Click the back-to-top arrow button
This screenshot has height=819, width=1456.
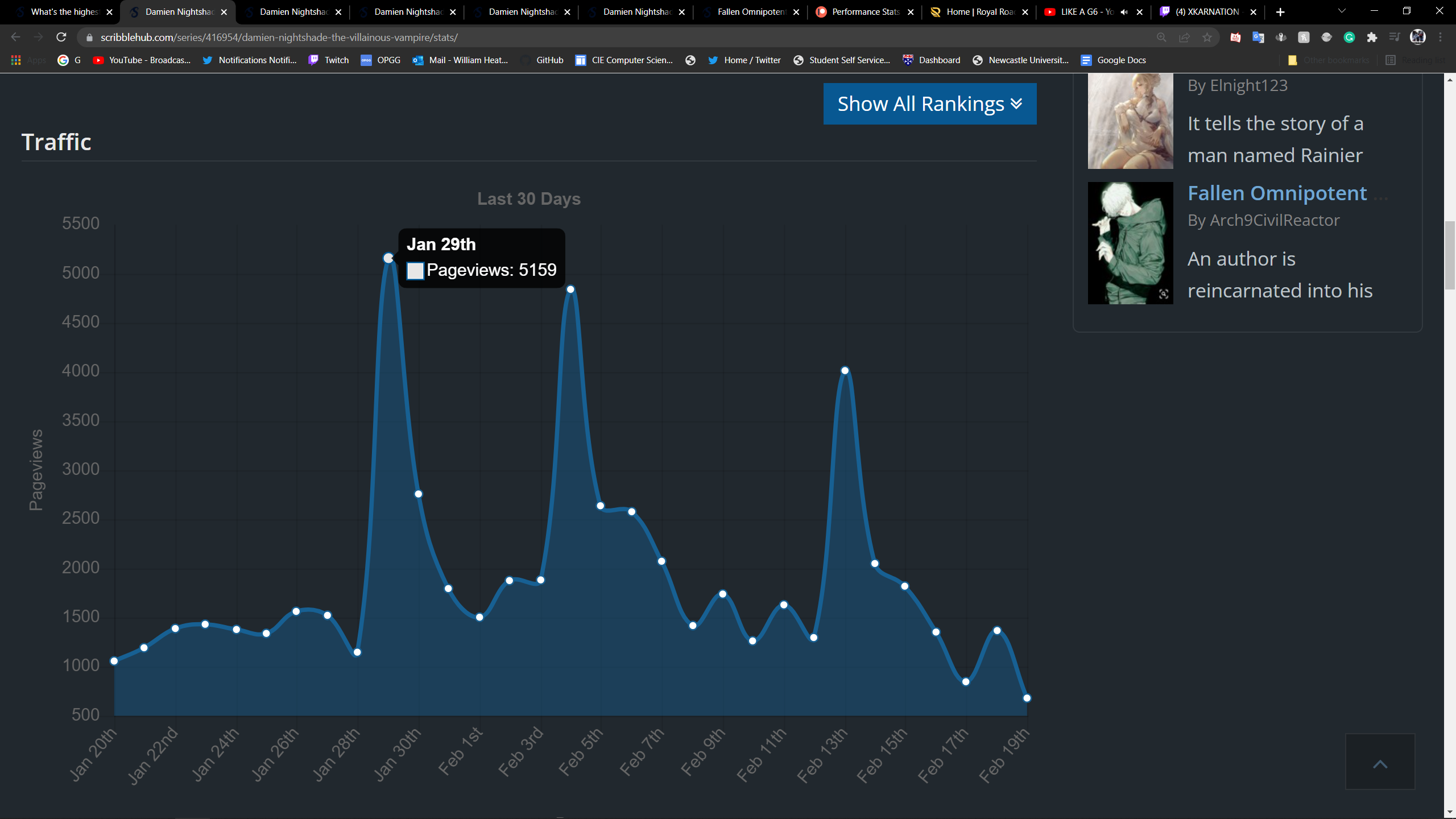coord(1380,762)
